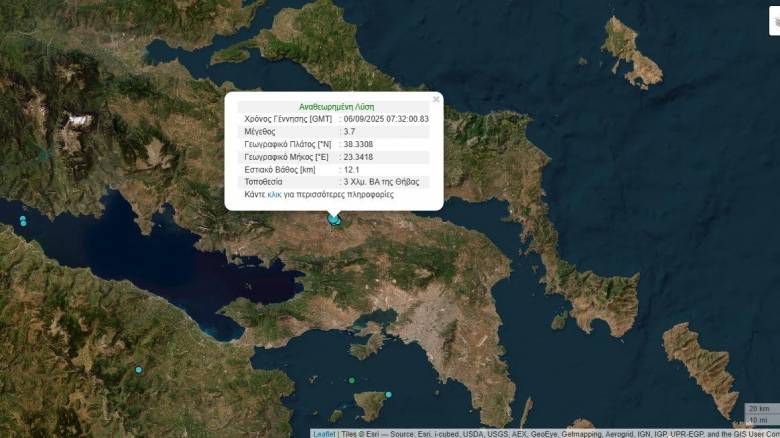The width and height of the screenshot is (780, 438).
Task: Select the cyan earthquake marker in Peloponnese
Action: tap(139, 370)
